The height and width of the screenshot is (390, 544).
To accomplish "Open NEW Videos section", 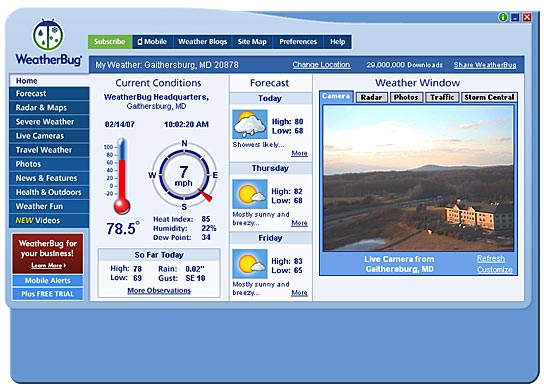I will click(x=49, y=220).
